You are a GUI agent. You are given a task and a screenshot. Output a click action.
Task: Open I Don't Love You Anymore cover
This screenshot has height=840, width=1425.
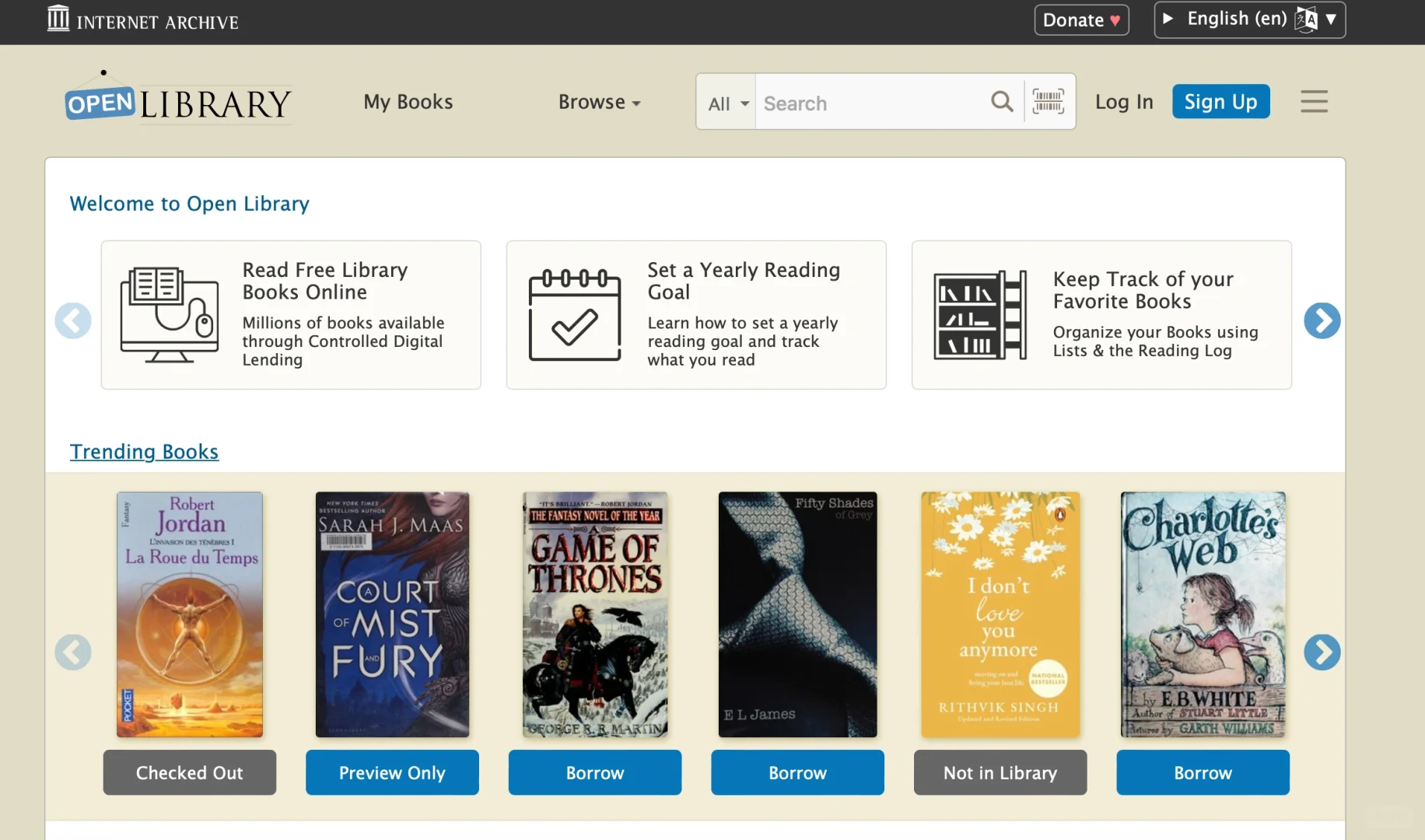pos(1000,614)
